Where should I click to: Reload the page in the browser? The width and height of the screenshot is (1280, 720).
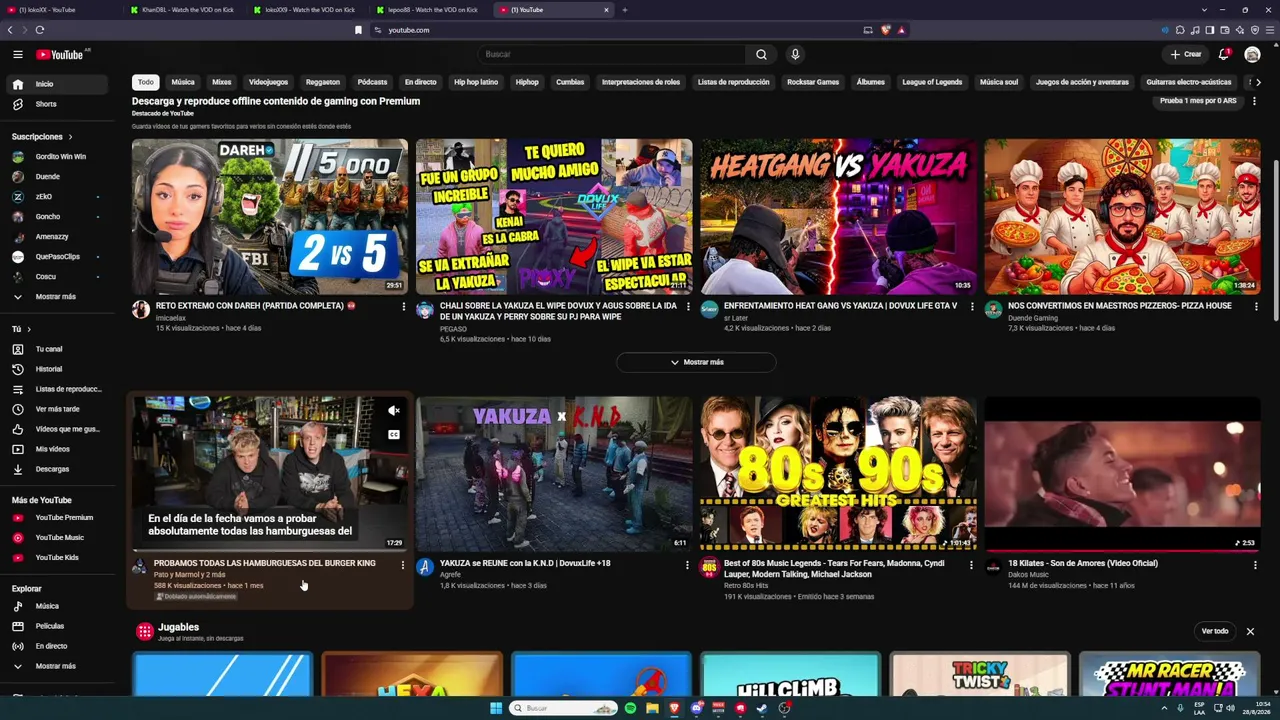click(39, 30)
